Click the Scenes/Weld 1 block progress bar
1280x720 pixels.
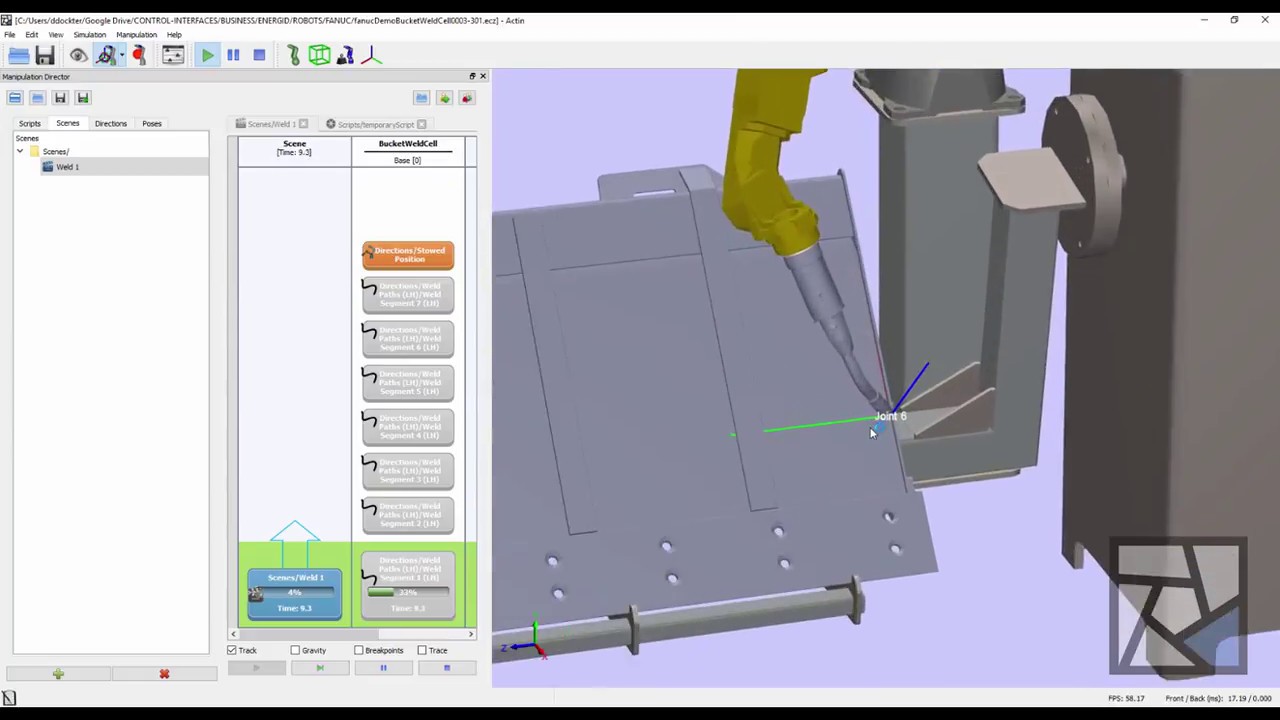(295, 593)
